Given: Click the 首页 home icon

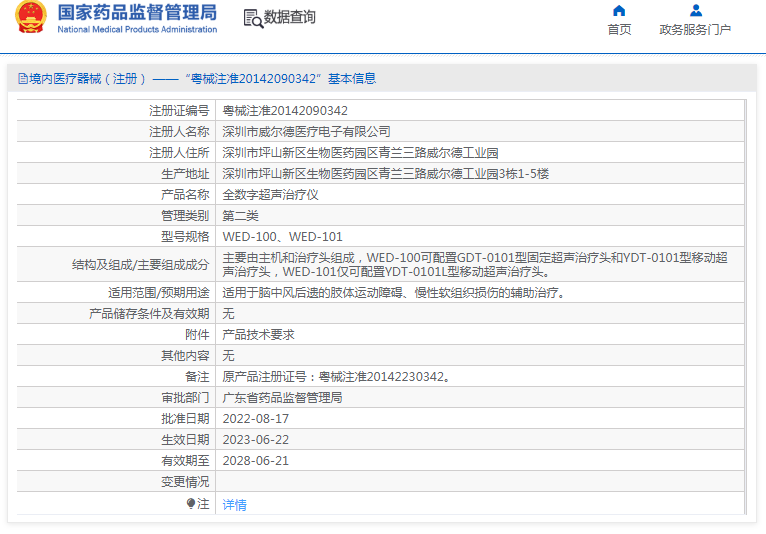Looking at the screenshot, I should click(619, 11).
